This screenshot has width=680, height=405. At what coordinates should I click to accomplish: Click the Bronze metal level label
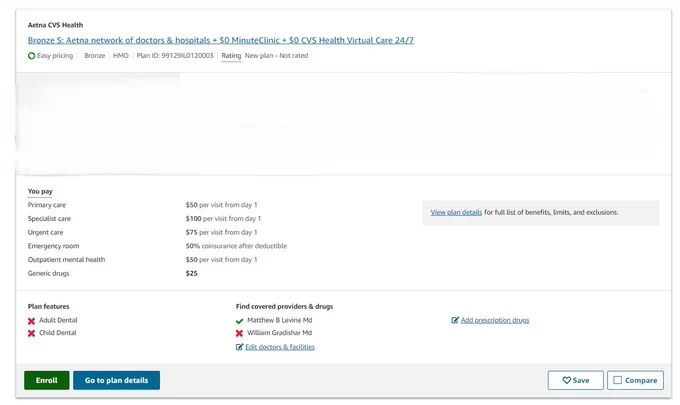tap(95, 56)
